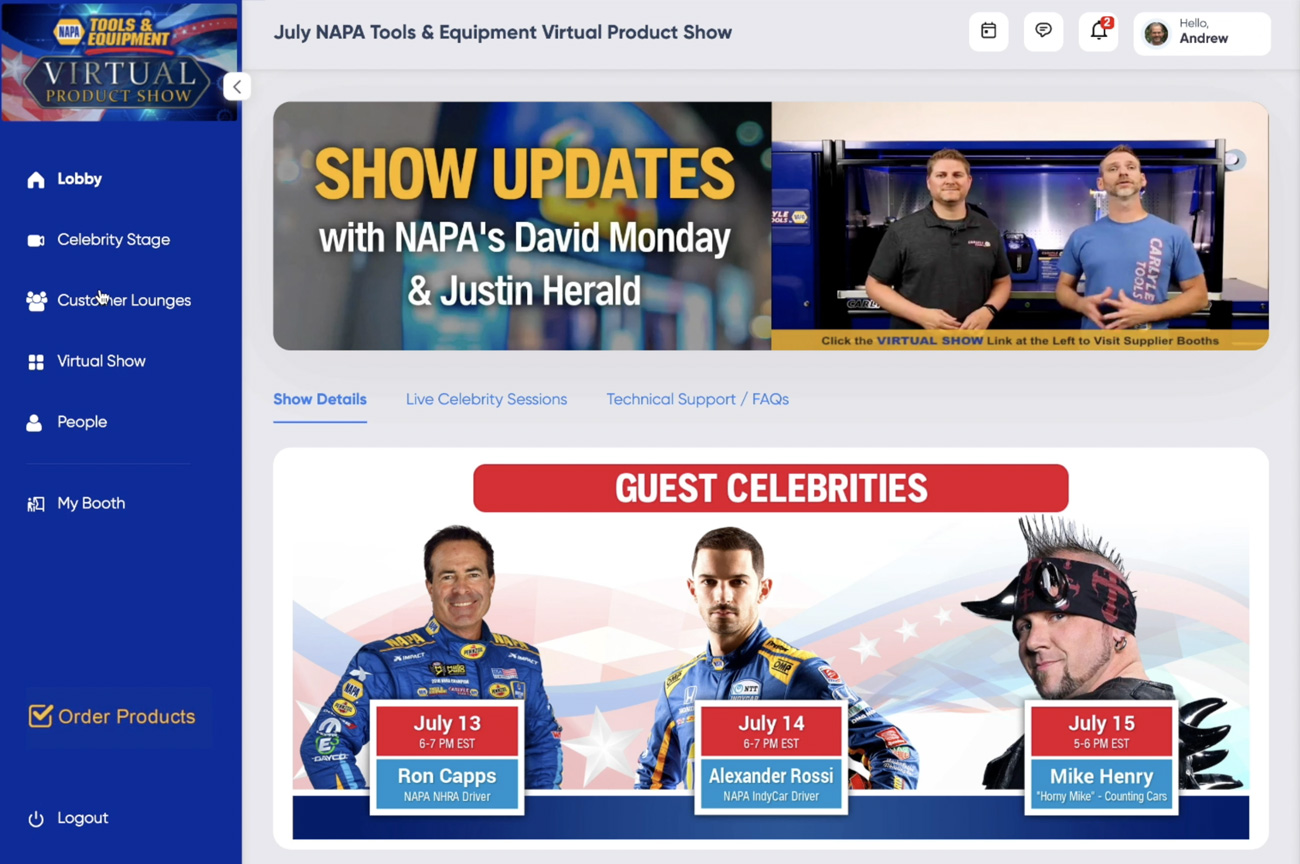Screen dimensions: 1300x864
Task: Click the NAPA Virtual Product Show logo
Action: click(x=119, y=62)
